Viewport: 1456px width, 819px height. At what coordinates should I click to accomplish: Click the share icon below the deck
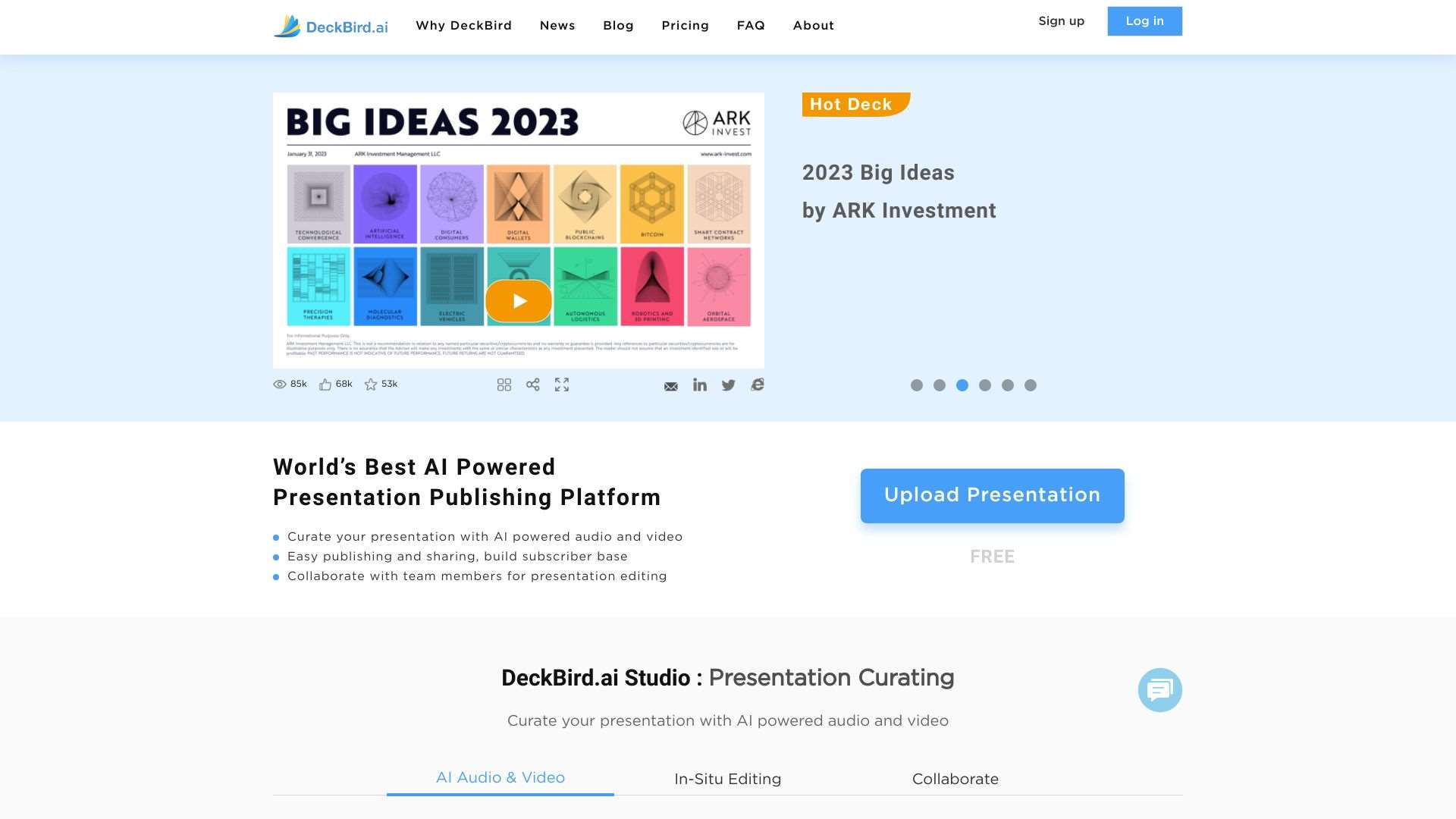coord(533,384)
